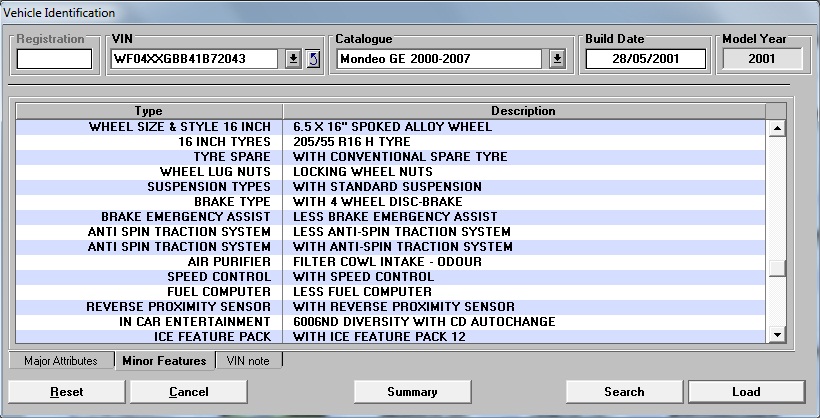This screenshot has height=418, width=820.
Task: Click the Description column header
Action: 523,111
